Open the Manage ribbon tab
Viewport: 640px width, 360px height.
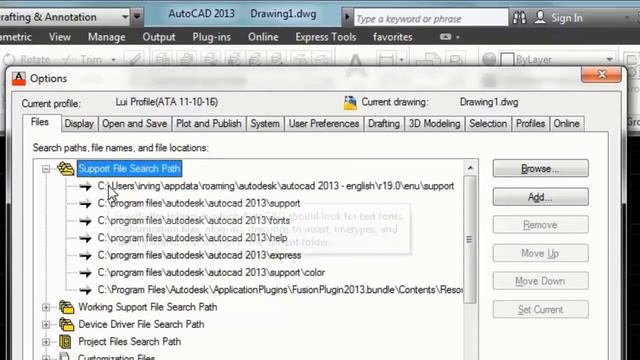[x=107, y=37]
